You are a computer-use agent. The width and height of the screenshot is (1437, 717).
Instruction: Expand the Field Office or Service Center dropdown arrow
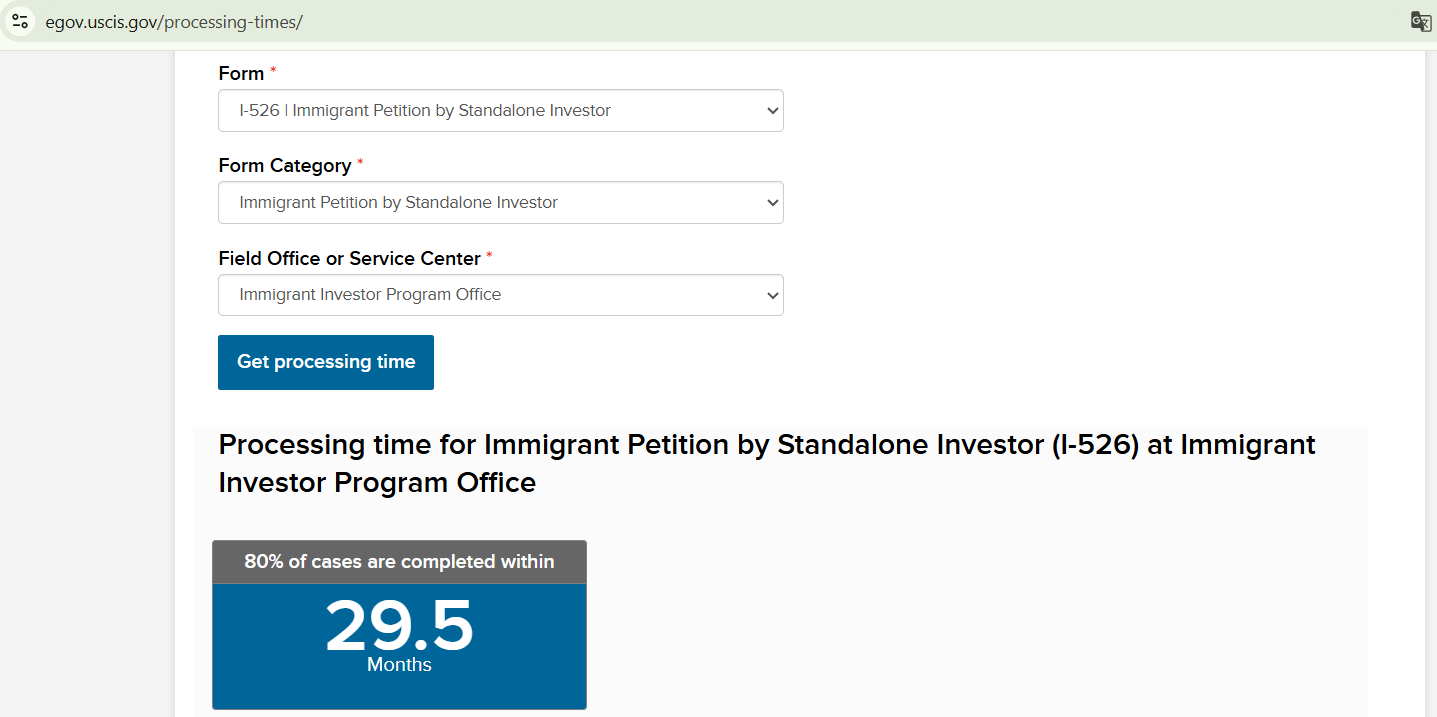pos(771,295)
